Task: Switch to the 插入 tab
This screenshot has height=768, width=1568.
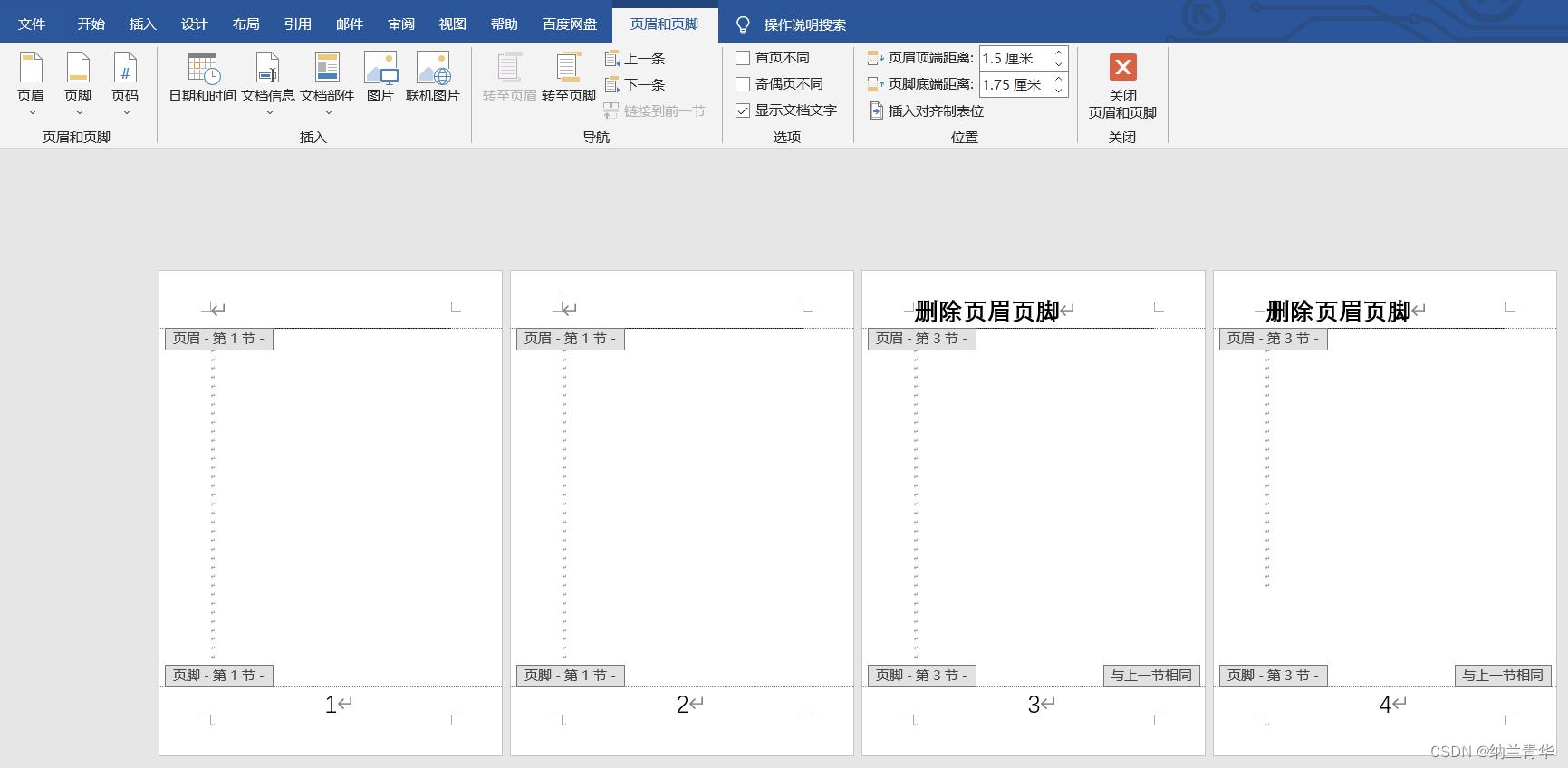Action: pos(142,24)
